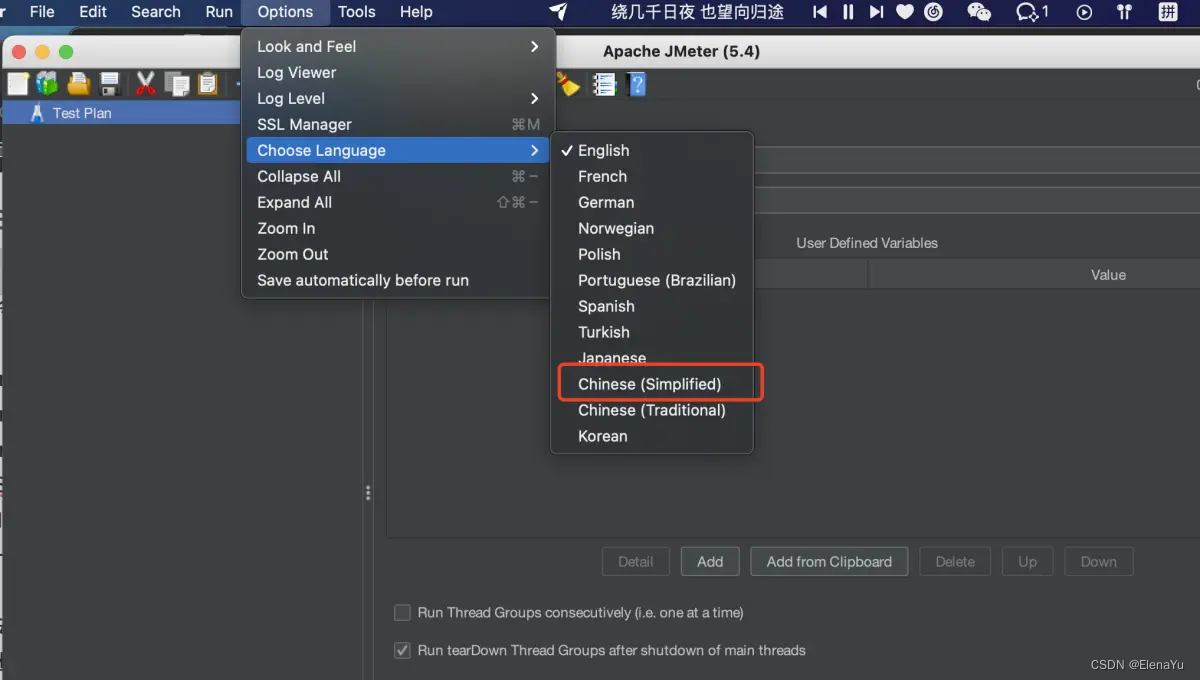Open the Function Helper list icon
The height and width of the screenshot is (680, 1200).
[604, 84]
